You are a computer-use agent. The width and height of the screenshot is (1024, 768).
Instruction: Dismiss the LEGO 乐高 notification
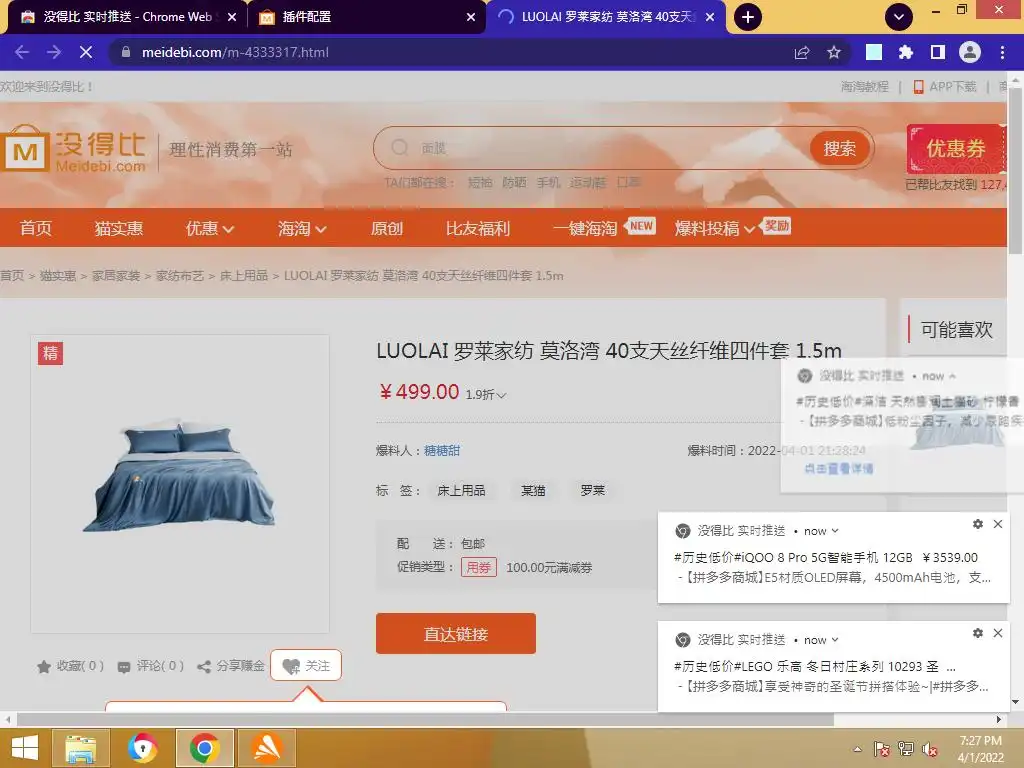(x=998, y=633)
